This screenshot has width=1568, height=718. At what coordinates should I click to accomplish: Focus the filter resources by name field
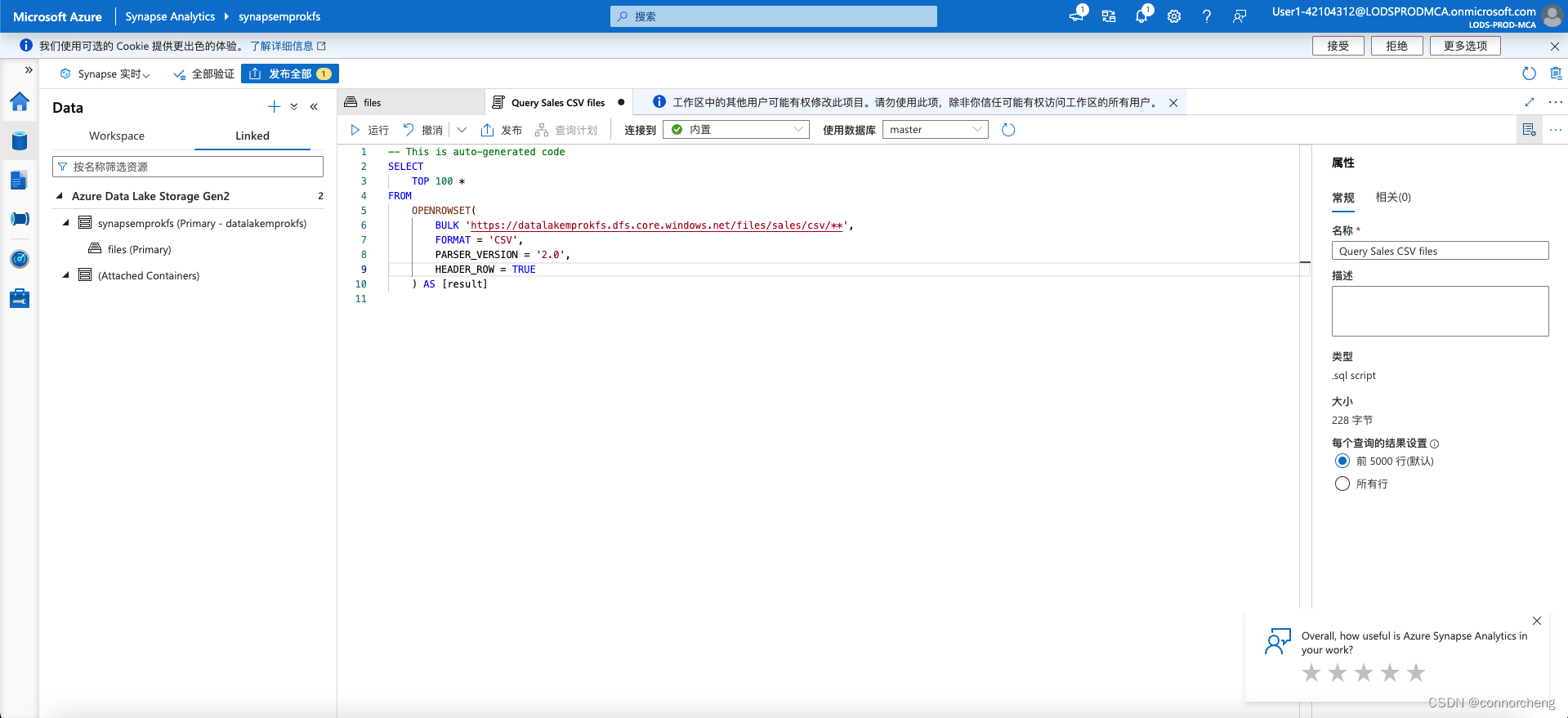click(x=188, y=167)
